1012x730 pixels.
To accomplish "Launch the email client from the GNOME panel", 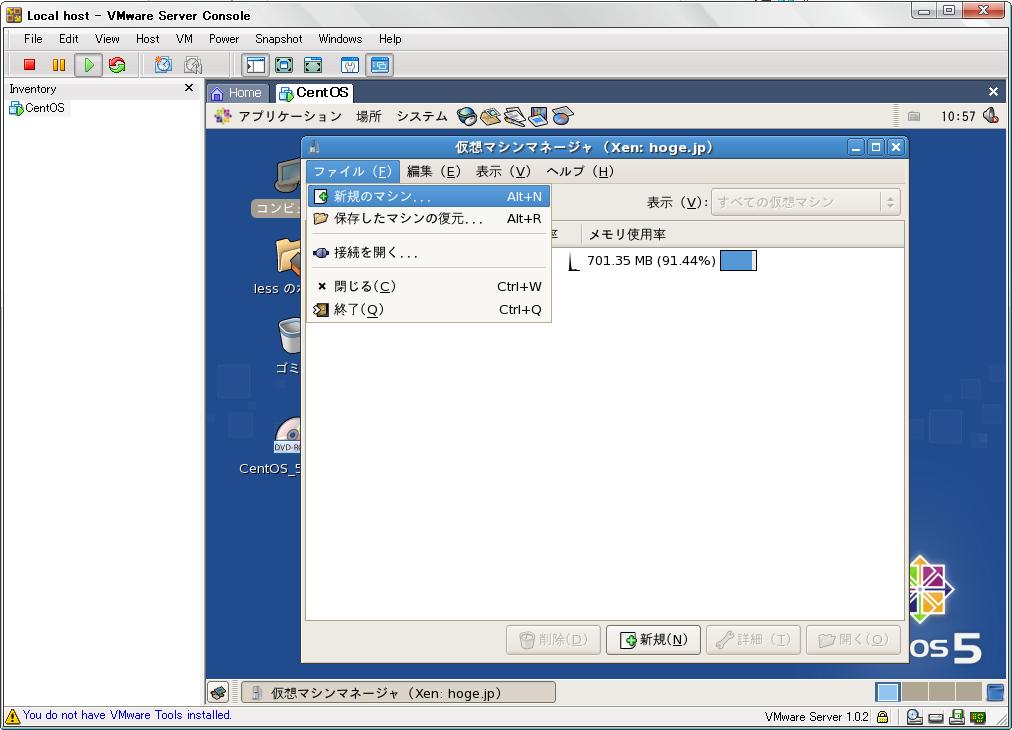I will click(x=491, y=116).
